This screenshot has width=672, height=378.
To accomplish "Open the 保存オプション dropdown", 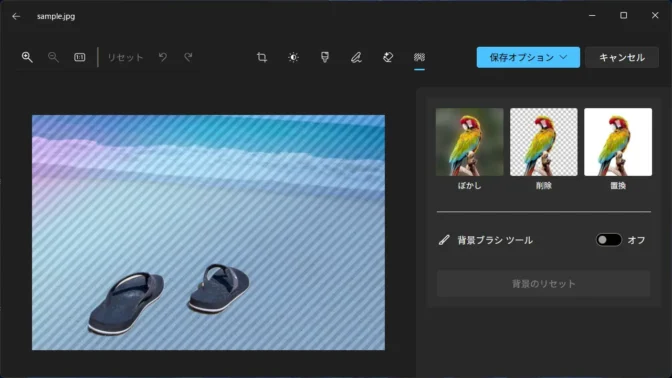I will [528, 57].
